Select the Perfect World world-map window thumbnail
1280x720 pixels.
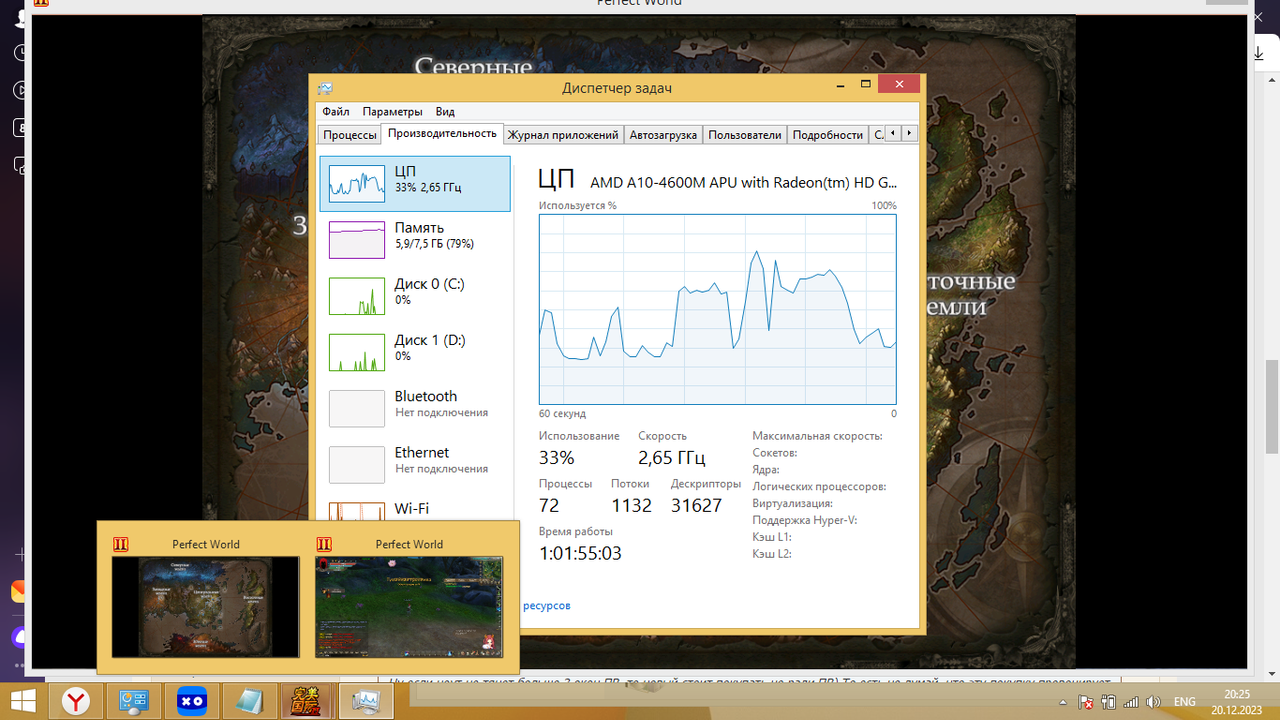tap(205, 606)
